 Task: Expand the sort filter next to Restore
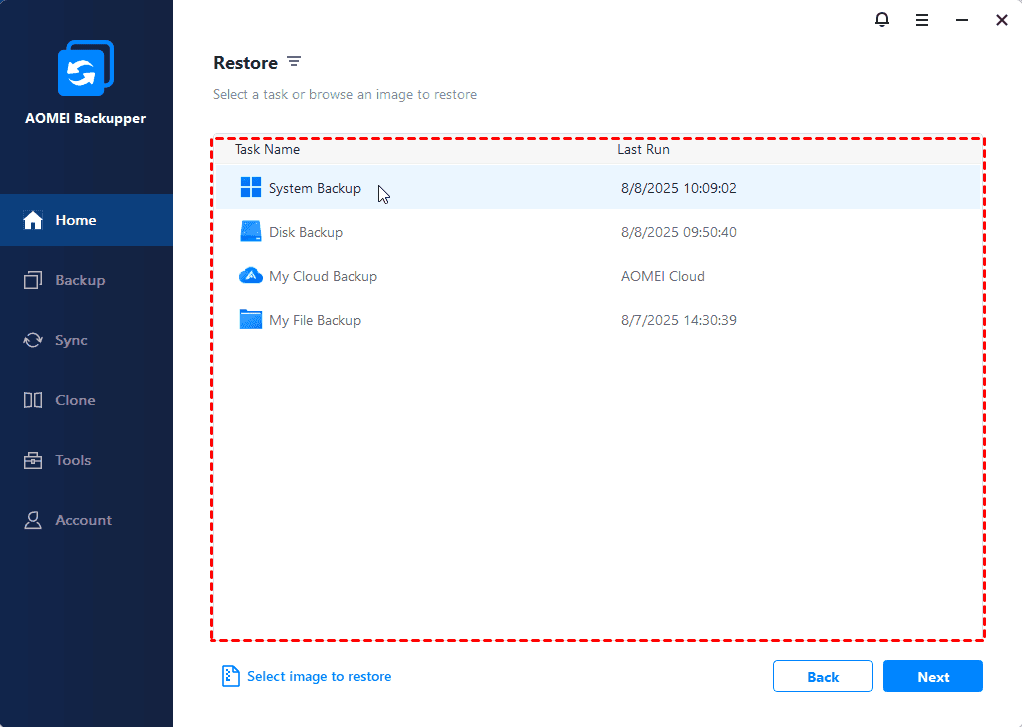click(x=294, y=62)
